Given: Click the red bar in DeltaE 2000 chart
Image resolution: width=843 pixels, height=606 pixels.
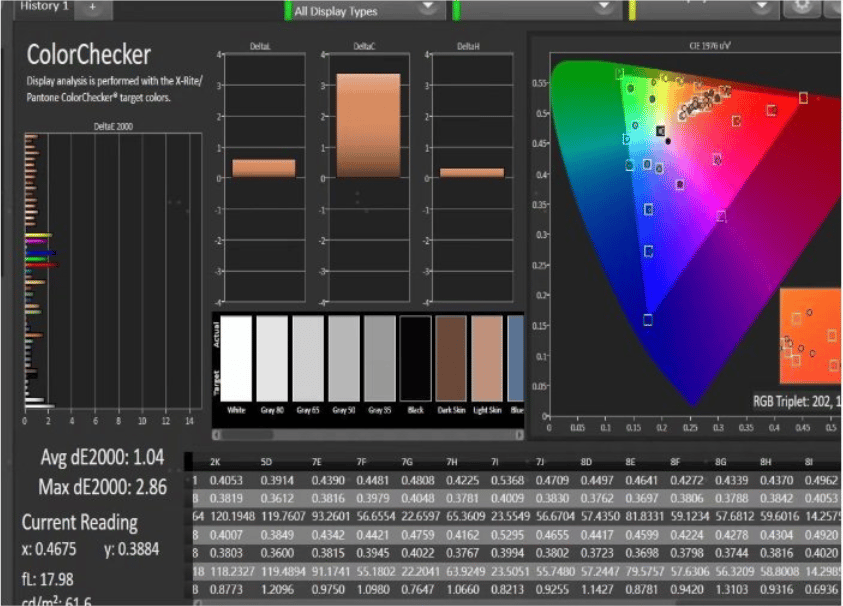Looking at the screenshot, I should [42, 265].
